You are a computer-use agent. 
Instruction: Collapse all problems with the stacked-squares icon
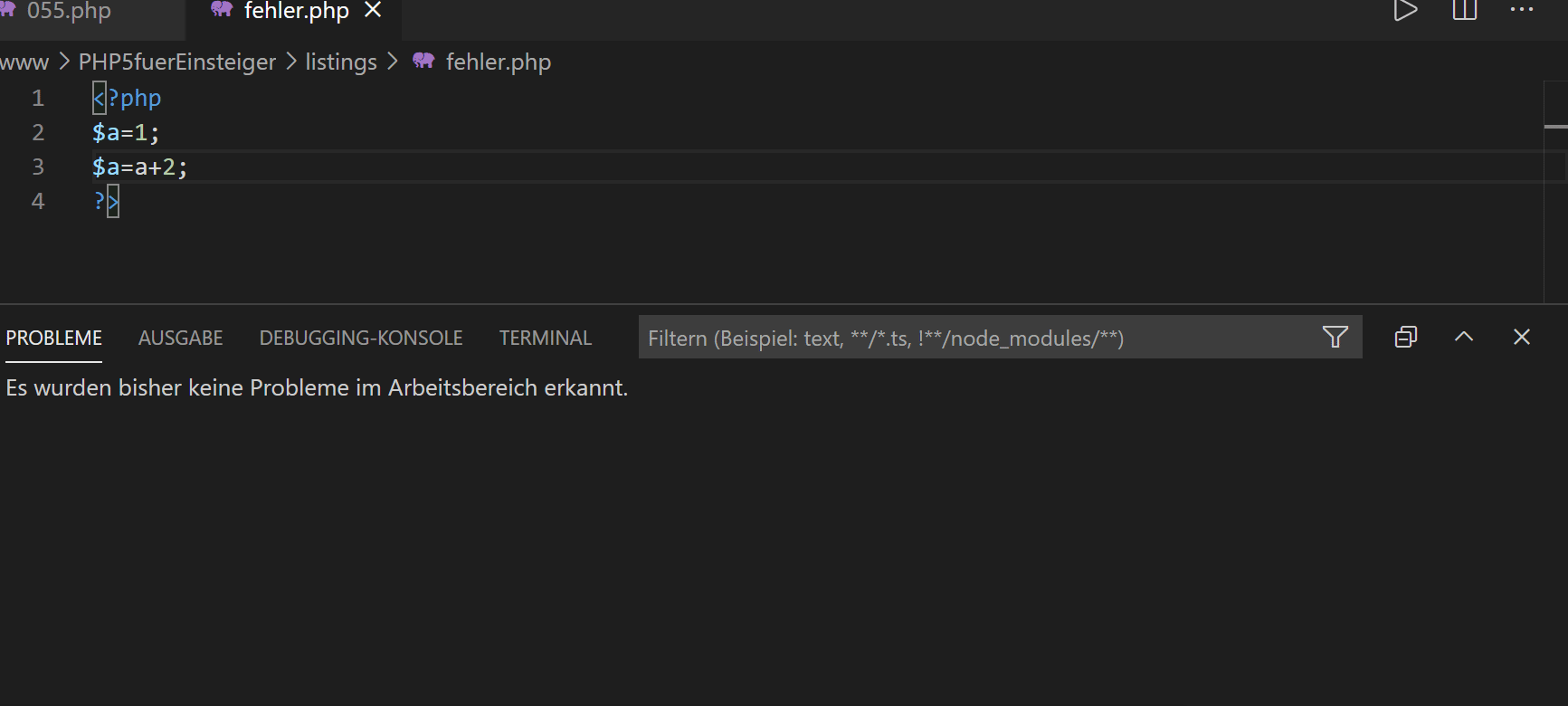pos(1406,338)
